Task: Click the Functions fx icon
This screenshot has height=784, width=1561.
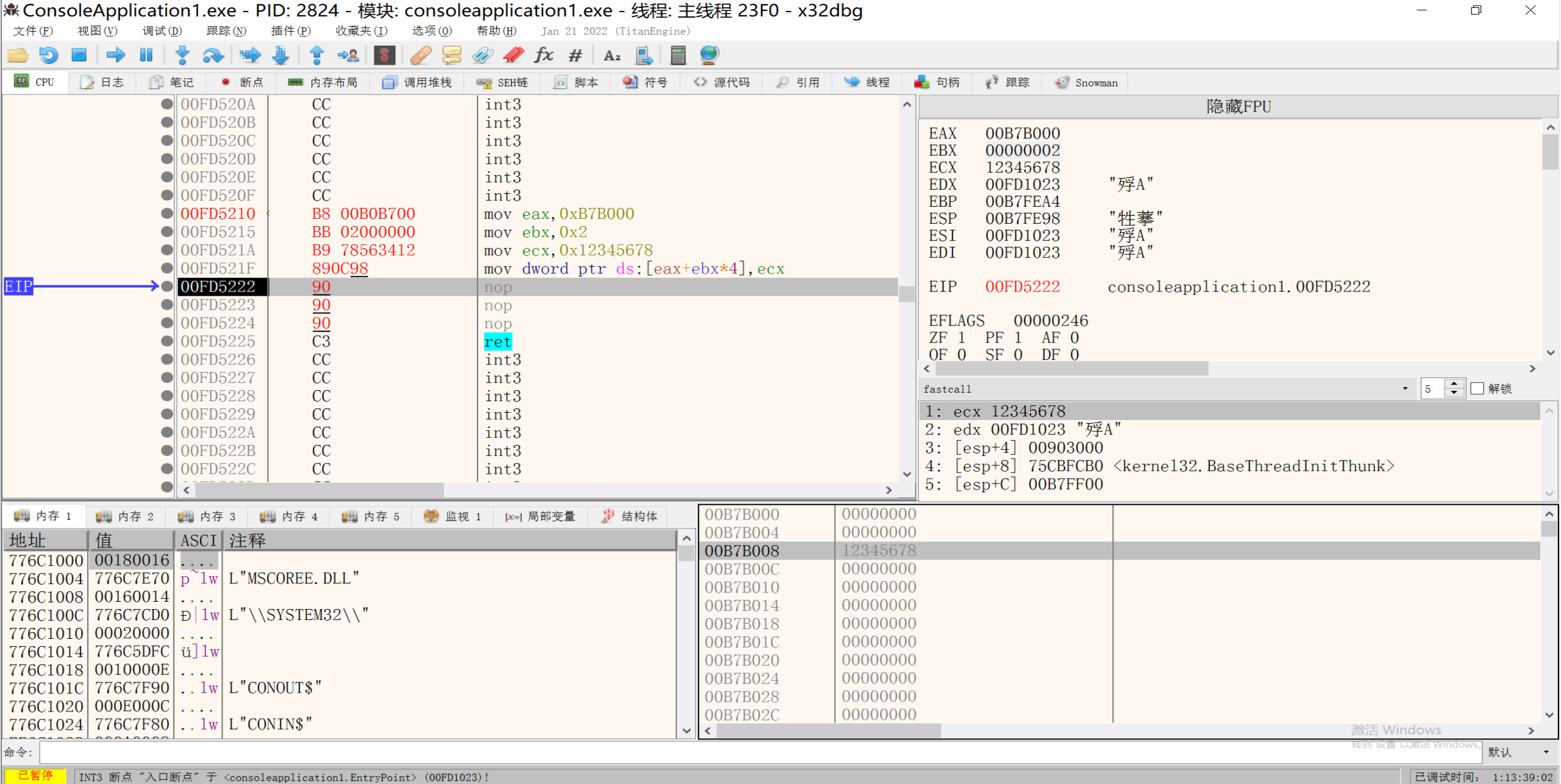Action: [543, 55]
